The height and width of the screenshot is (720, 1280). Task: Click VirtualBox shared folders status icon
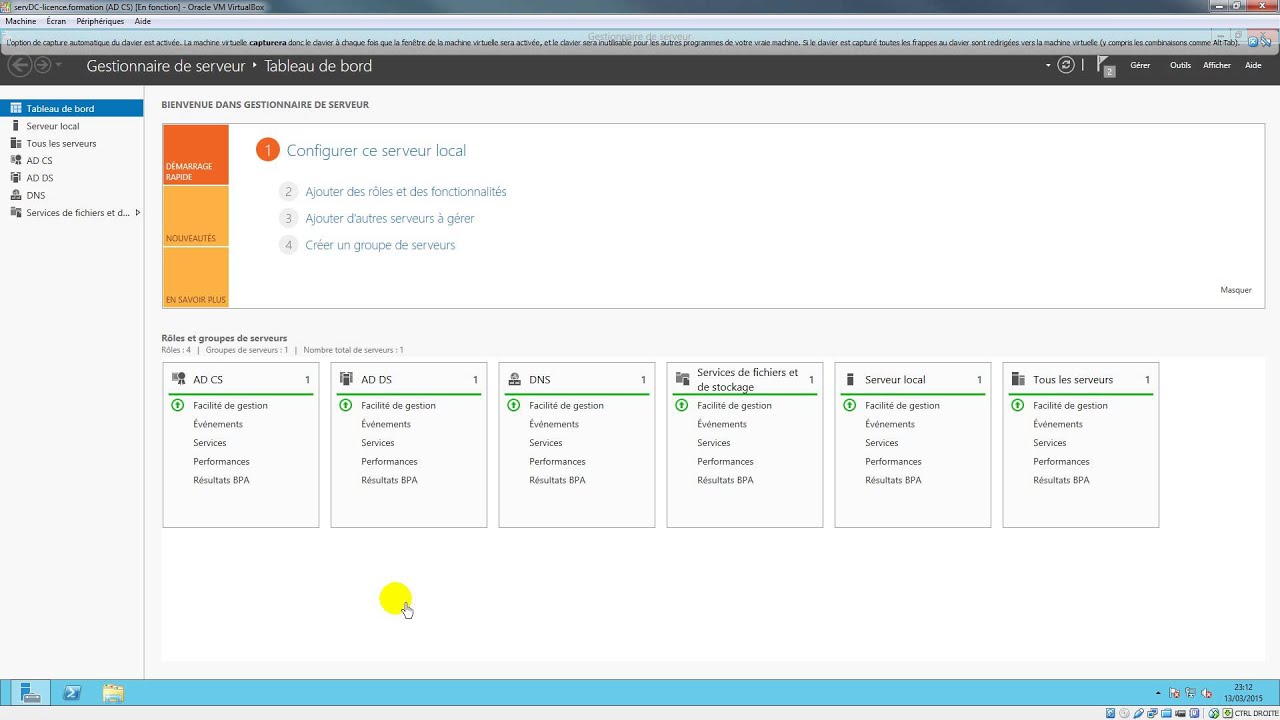point(1166,713)
